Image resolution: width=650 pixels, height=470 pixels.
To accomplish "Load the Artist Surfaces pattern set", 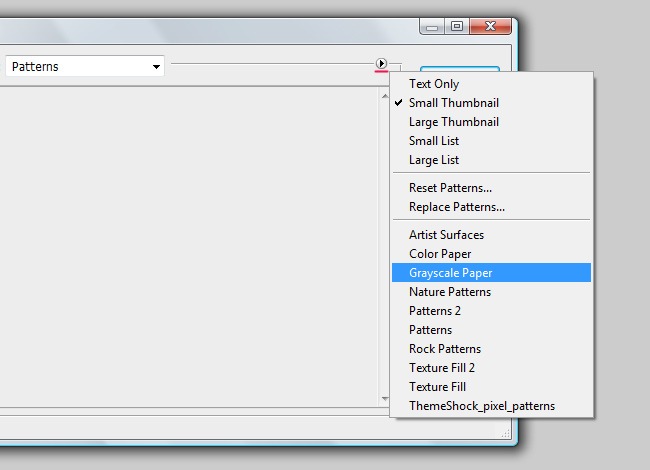I will (446, 235).
